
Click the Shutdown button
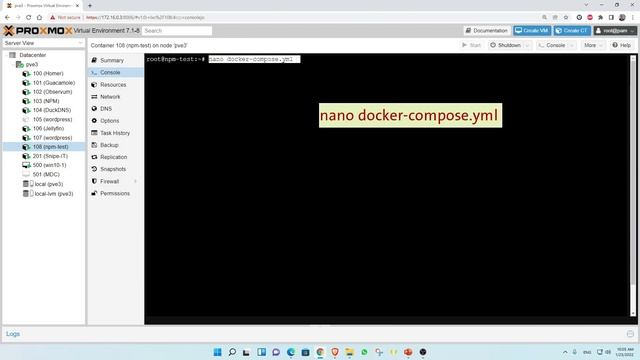point(505,45)
